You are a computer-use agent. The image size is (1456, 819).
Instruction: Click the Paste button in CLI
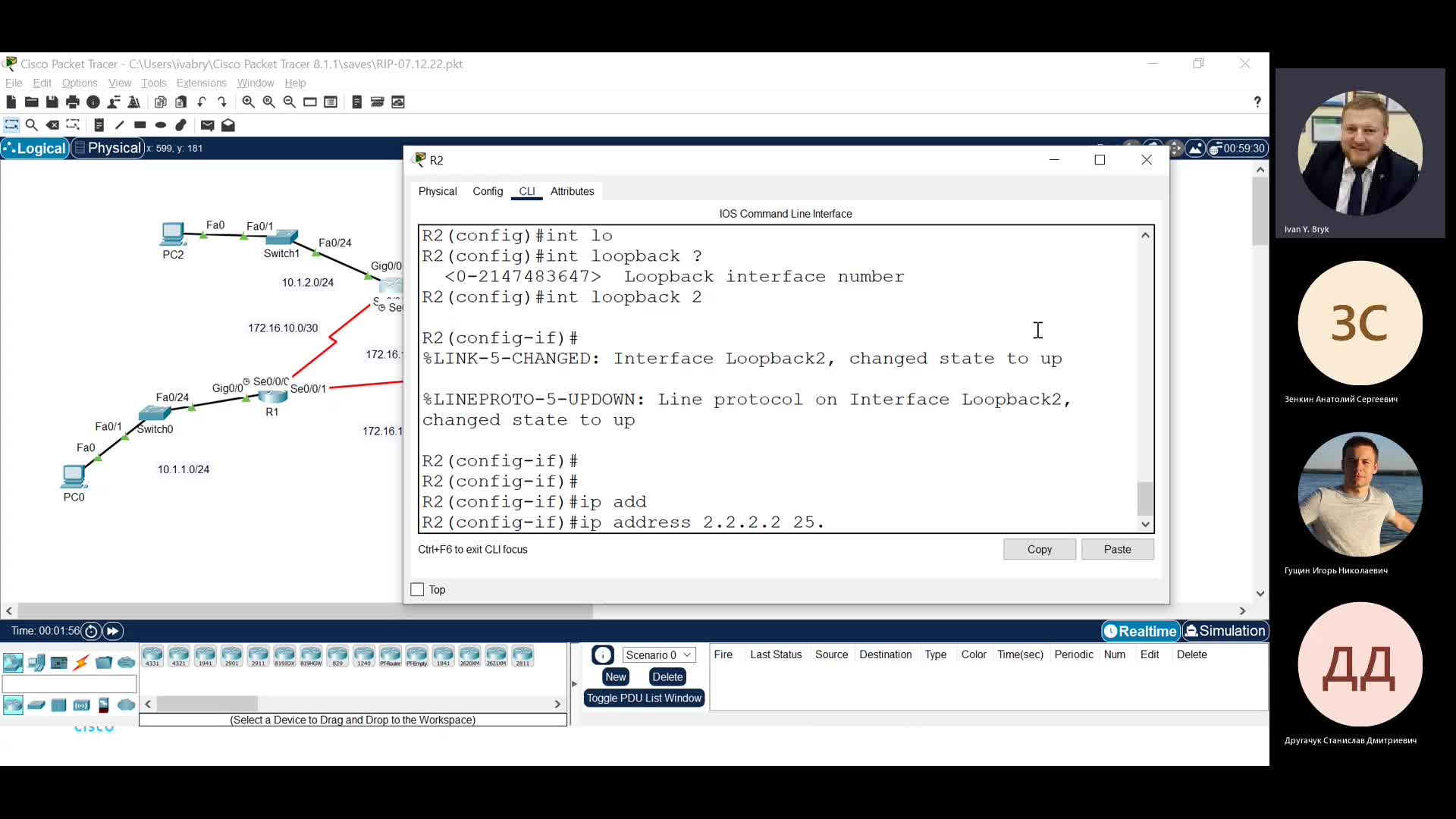click(1117, 549)
